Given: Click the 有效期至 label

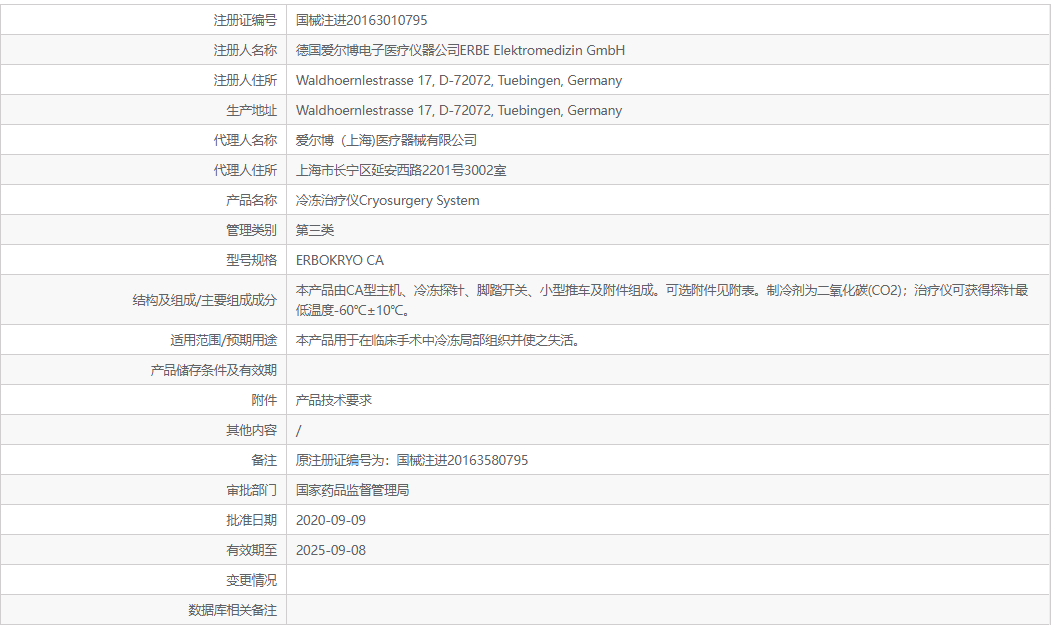Looking at the screenshot, I should point(251,550).
